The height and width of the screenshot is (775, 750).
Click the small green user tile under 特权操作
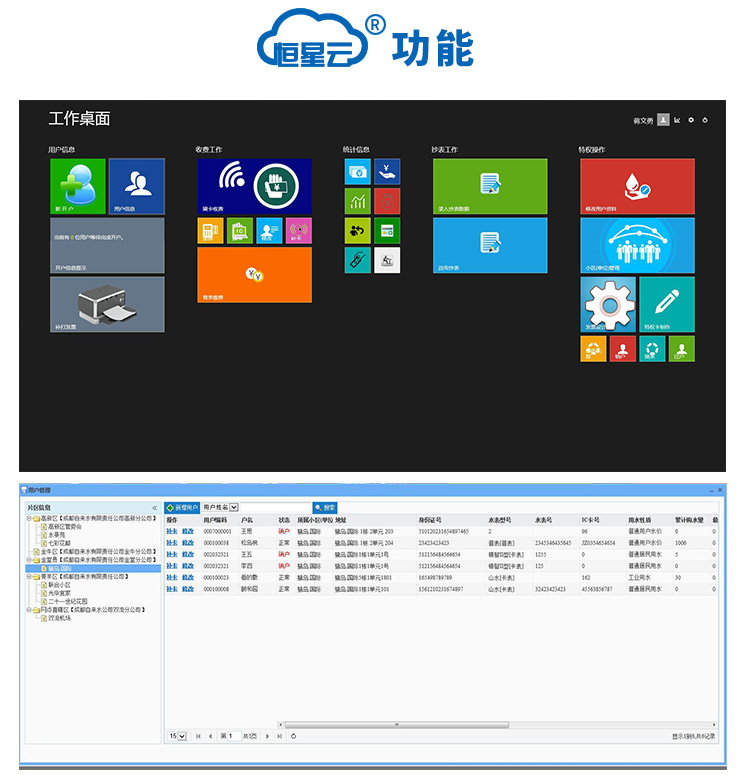[x=682, y=349]
